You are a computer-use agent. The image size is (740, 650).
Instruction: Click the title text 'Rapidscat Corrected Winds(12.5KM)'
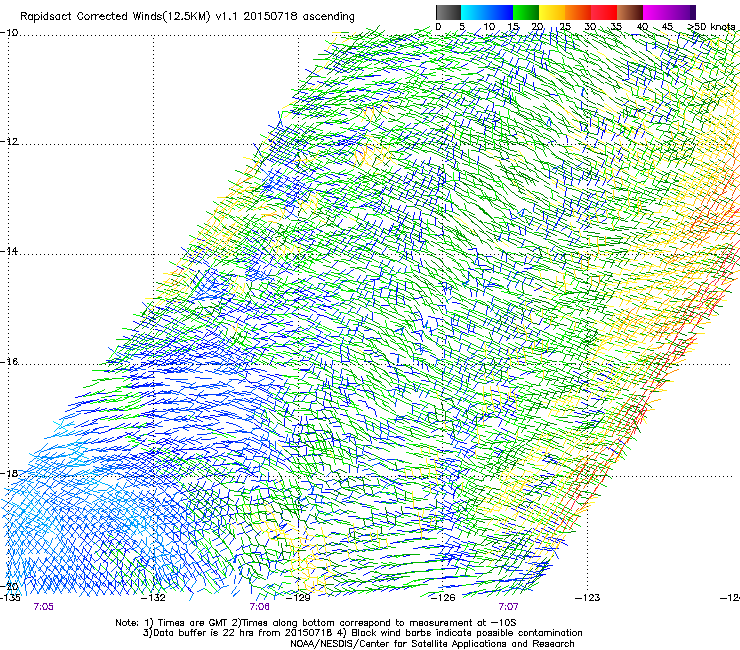pyautogui.click(x=115, y=17)
